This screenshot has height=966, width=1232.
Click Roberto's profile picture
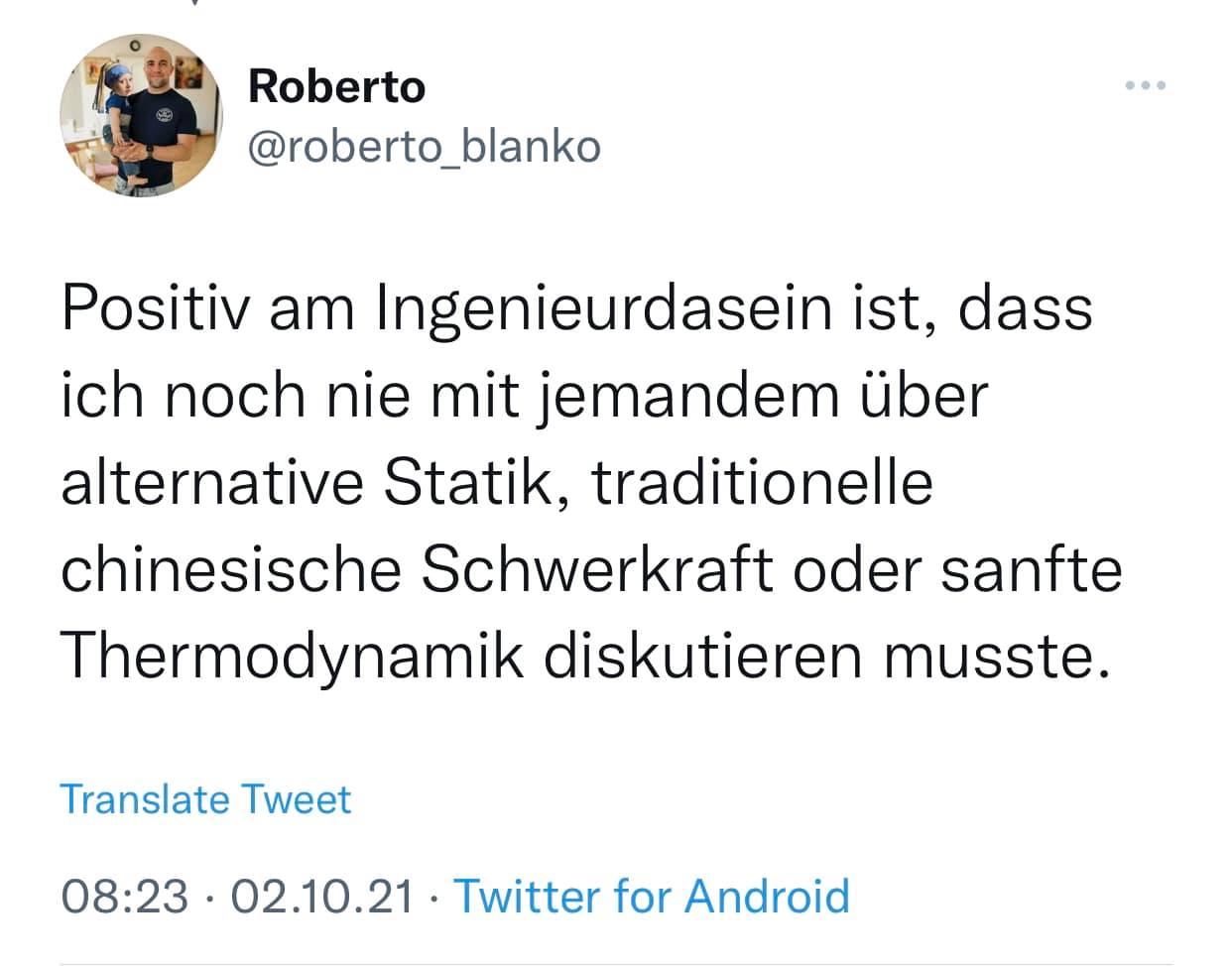139,115
